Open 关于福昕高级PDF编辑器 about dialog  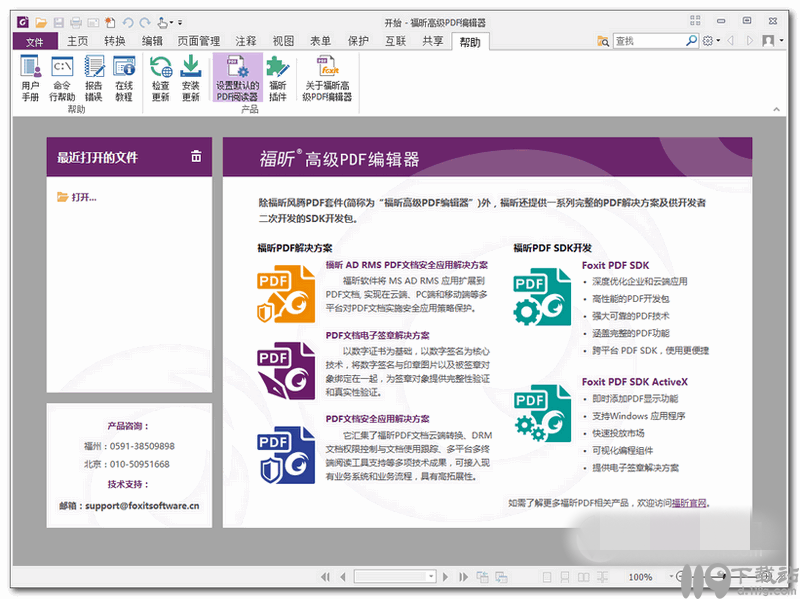[x=327, y=78]
